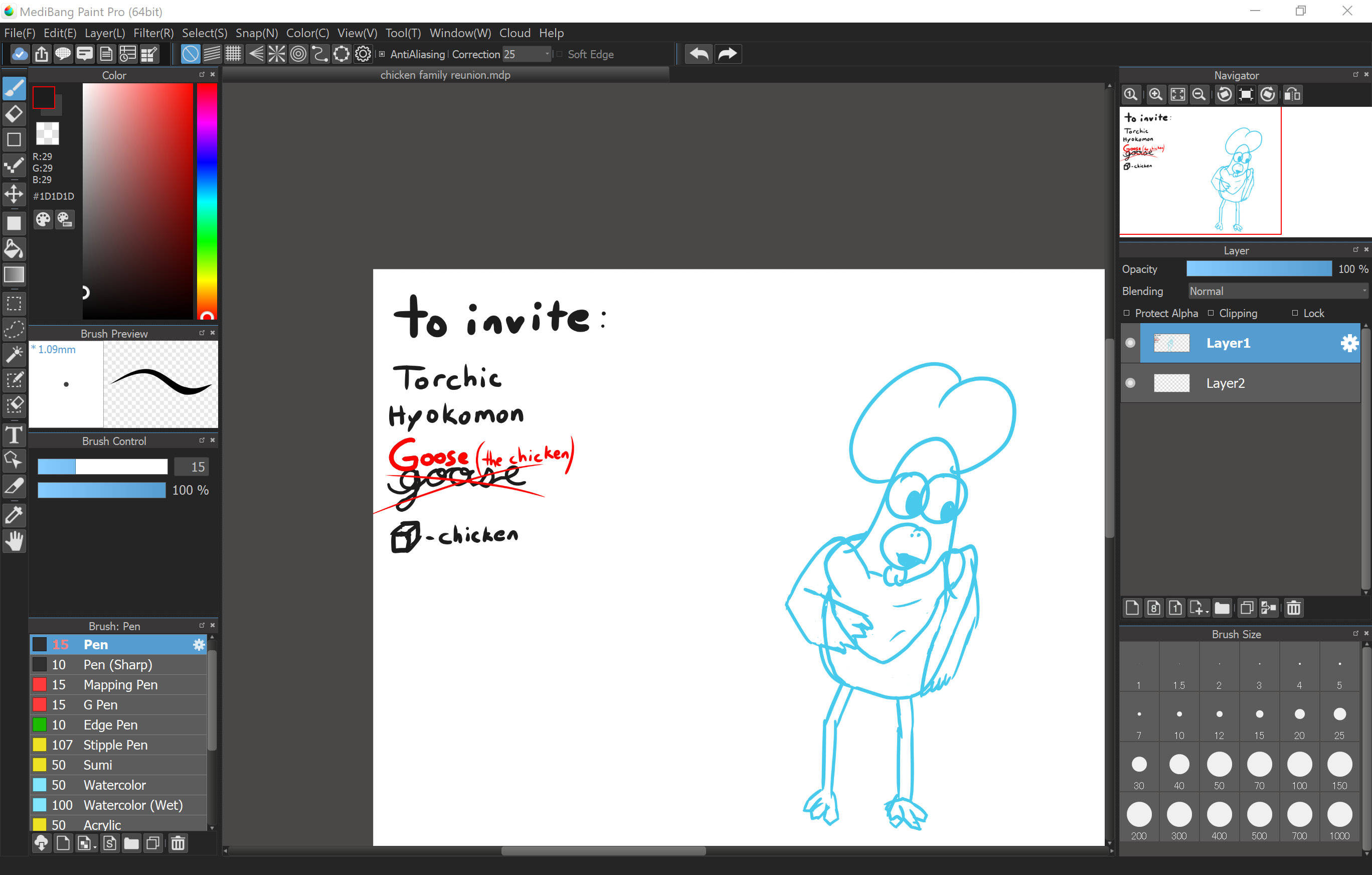Select Layer2 row
The image size is (1372, 875).
click(1241, 383)
